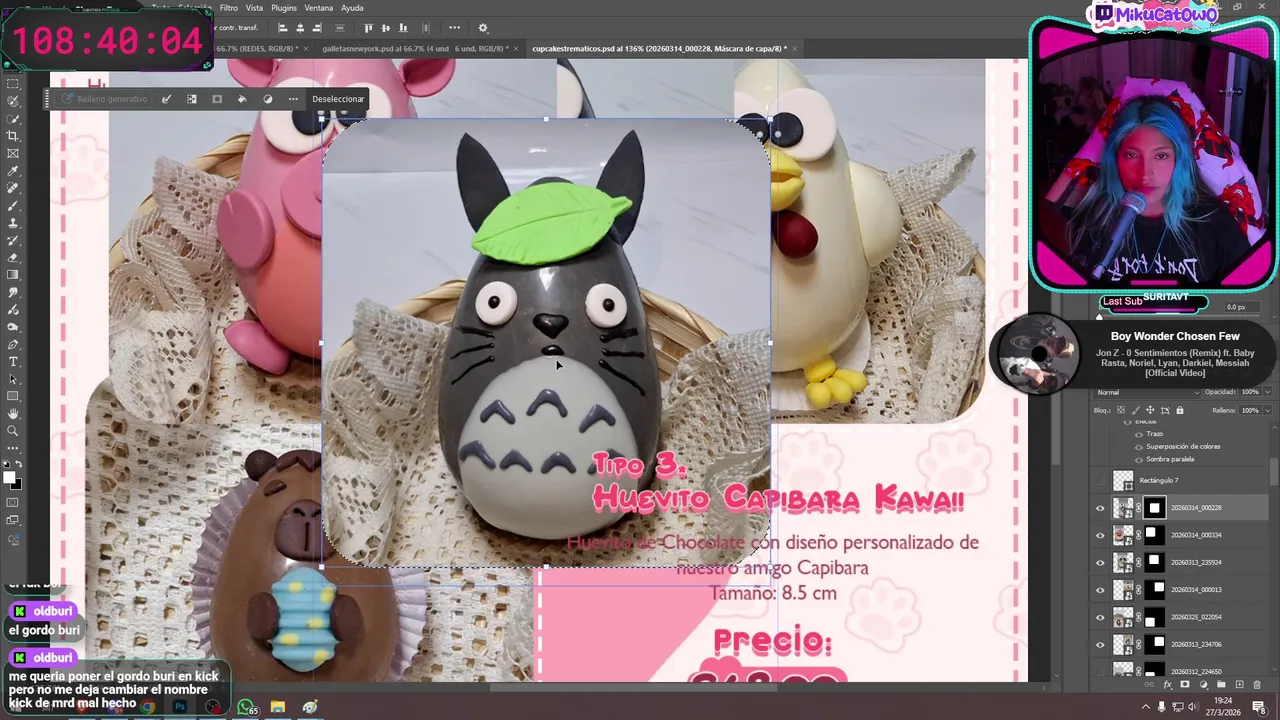Image resolution: width=1280 pixels, height=720 pixels.
Task: Select the Hand tool
Action: 13,413
